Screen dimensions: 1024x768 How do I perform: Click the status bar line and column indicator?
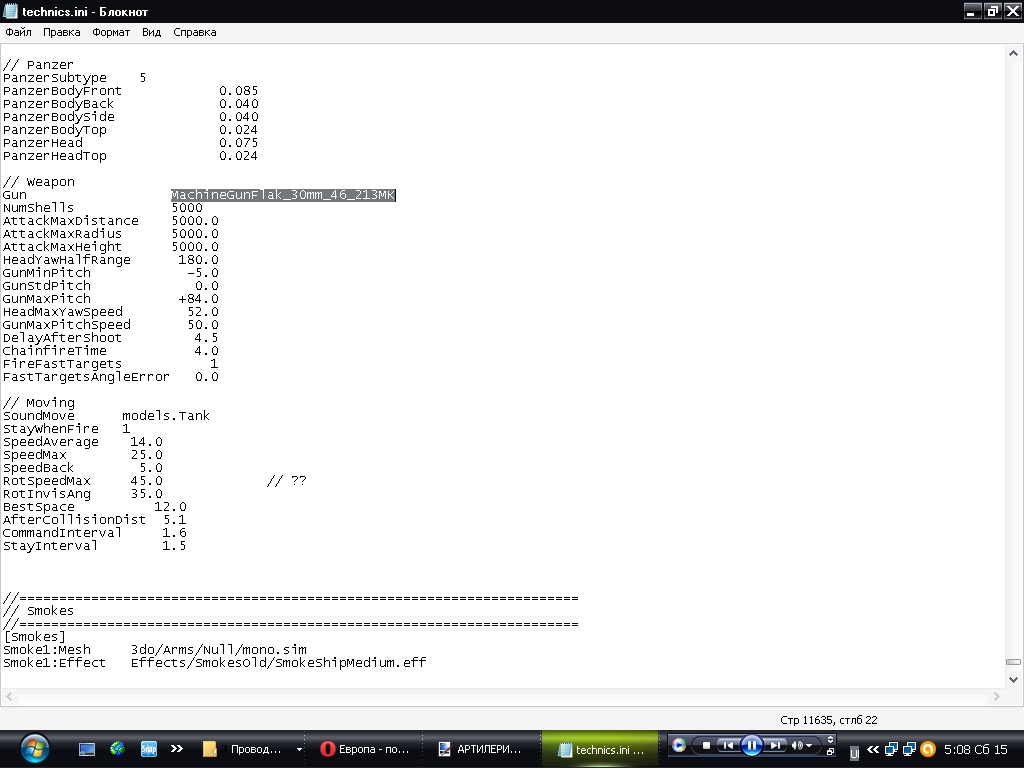point(829,720)
